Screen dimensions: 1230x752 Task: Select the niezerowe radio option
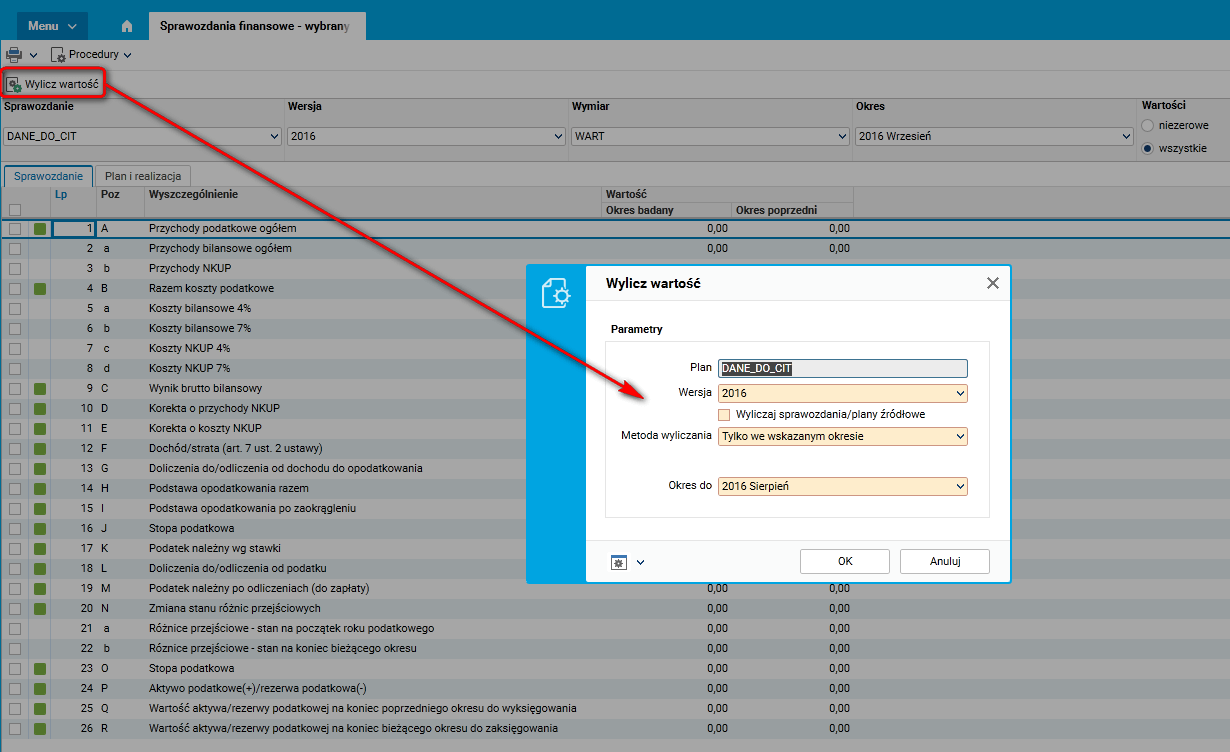pyautogui.click(x=1148, y=125)
